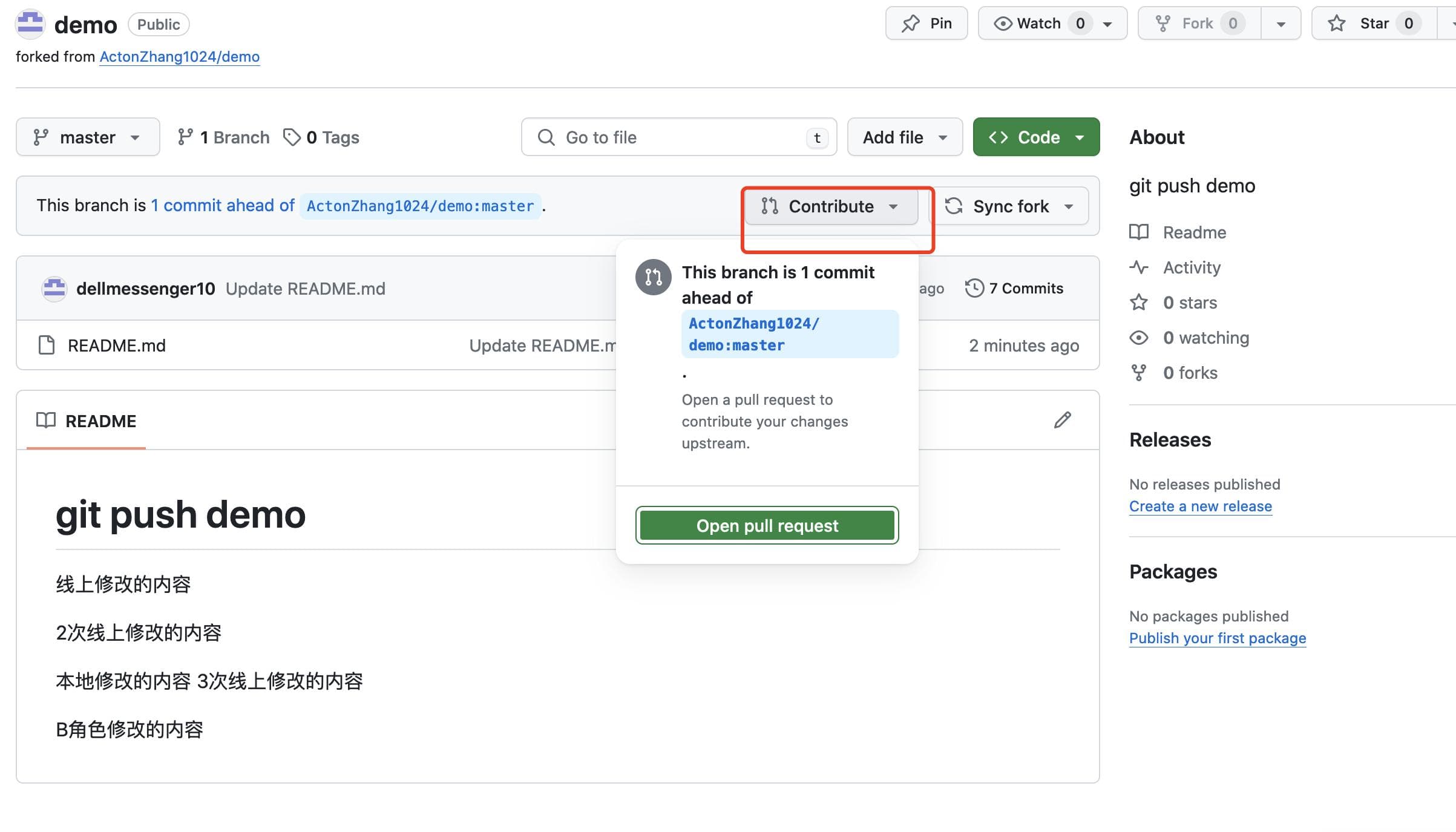View the 0 Tags list
The image size is (1456, 832).
pos(321,137)
